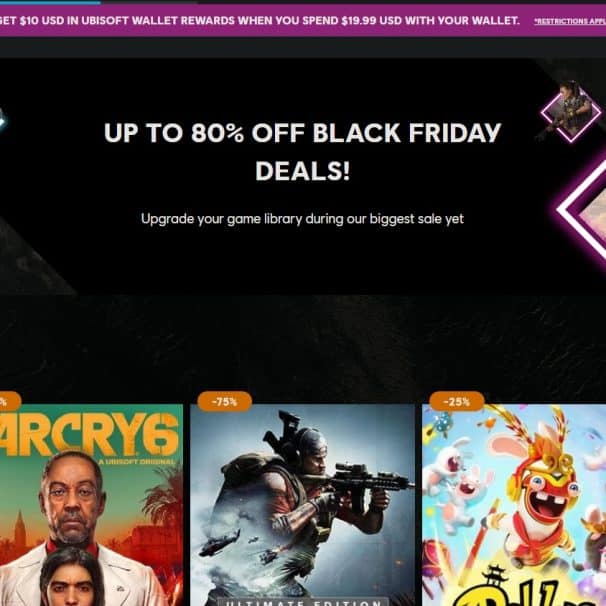
Task: Click the cut-off discount badge above Far Cry 6
Action: (9, 402)
